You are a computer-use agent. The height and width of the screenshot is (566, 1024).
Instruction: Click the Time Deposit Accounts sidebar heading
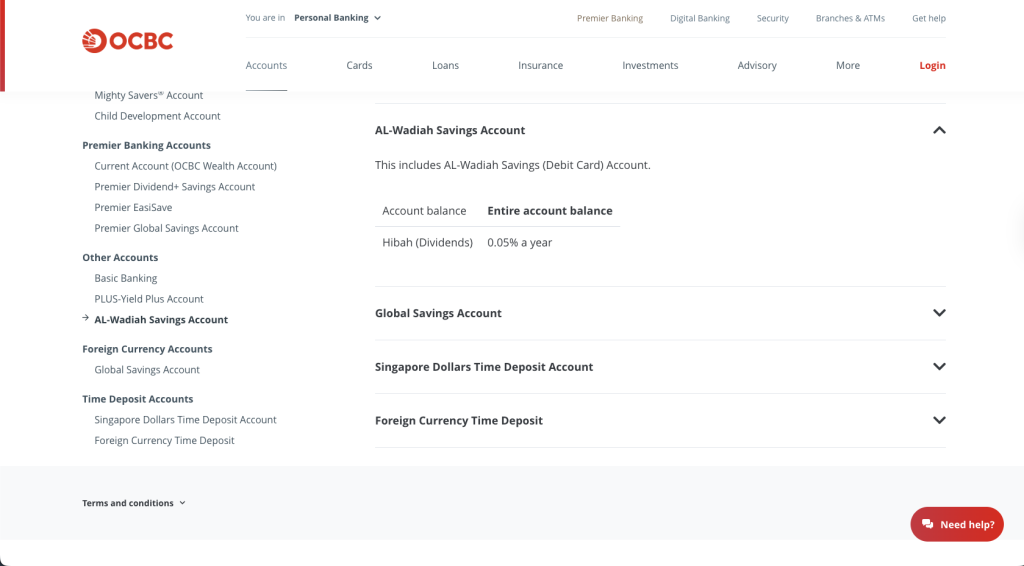tap(138, 399)
